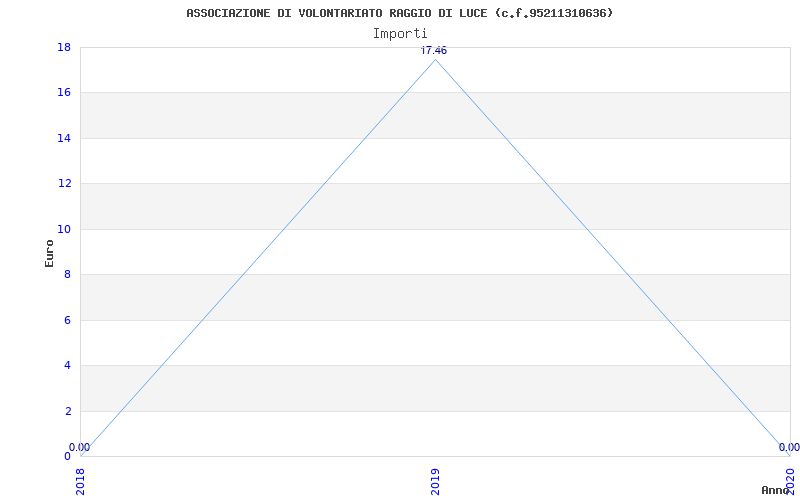Click the y-axis tick label 0

[x=68, y=456]
